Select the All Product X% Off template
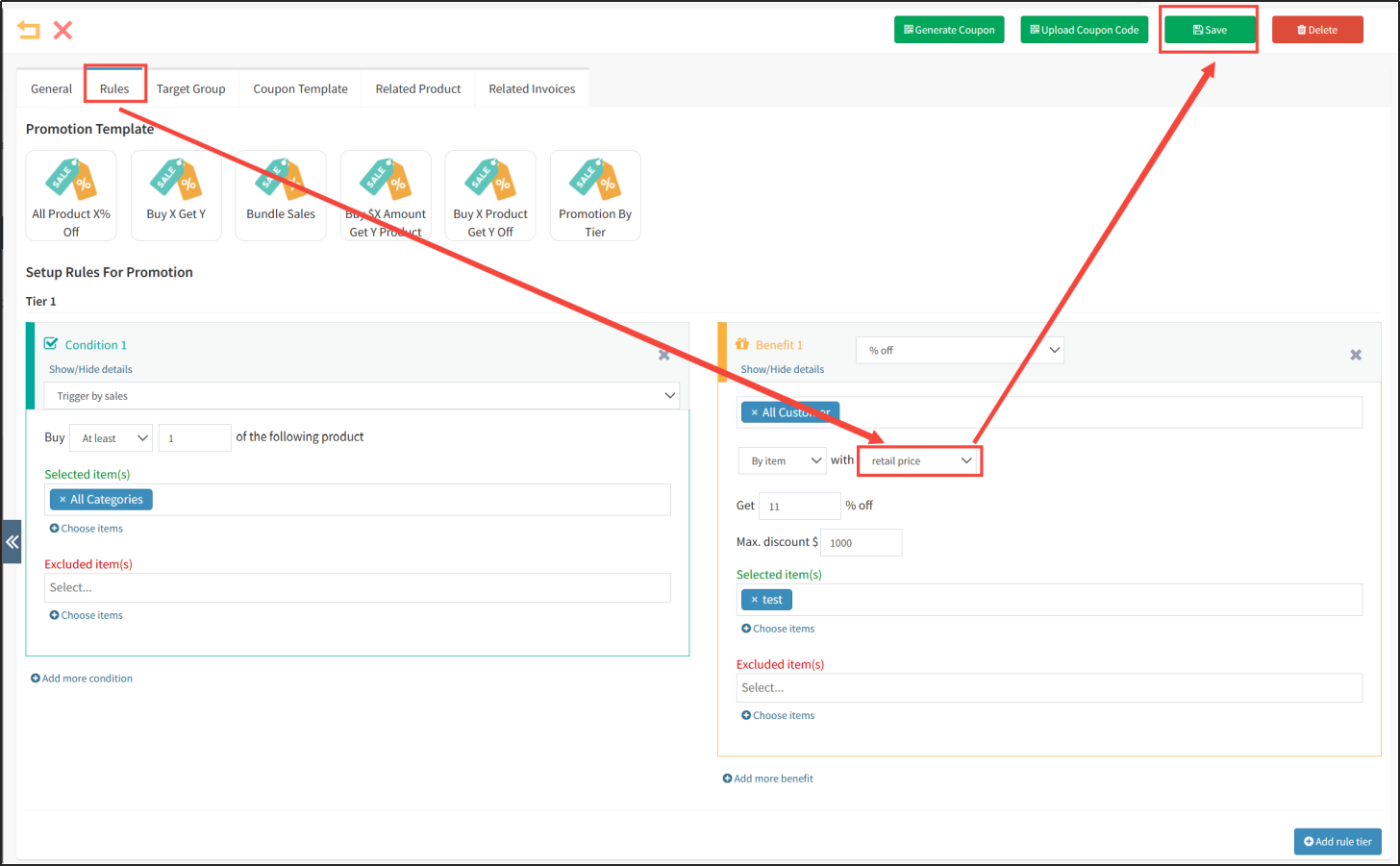Image resolution: width=1400 pixels, height=866 pixels. pos(71,195)
